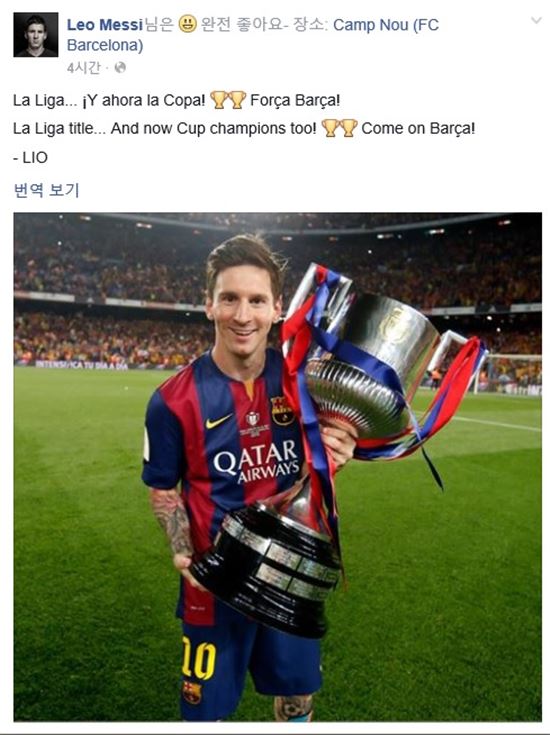Click the Leo Messi name link
Viewport: 550px width, 735px height.
pyautogui.click(x=105, y=24)
